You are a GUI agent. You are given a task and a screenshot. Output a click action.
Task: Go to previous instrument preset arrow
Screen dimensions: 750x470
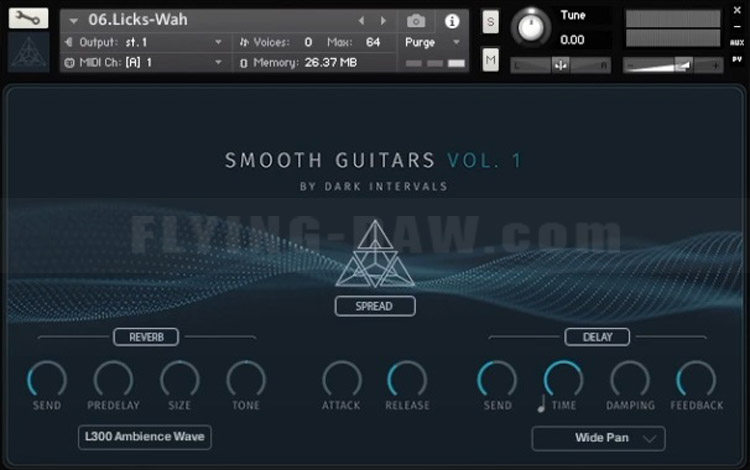pyautogui.click(x=361, y=21)
